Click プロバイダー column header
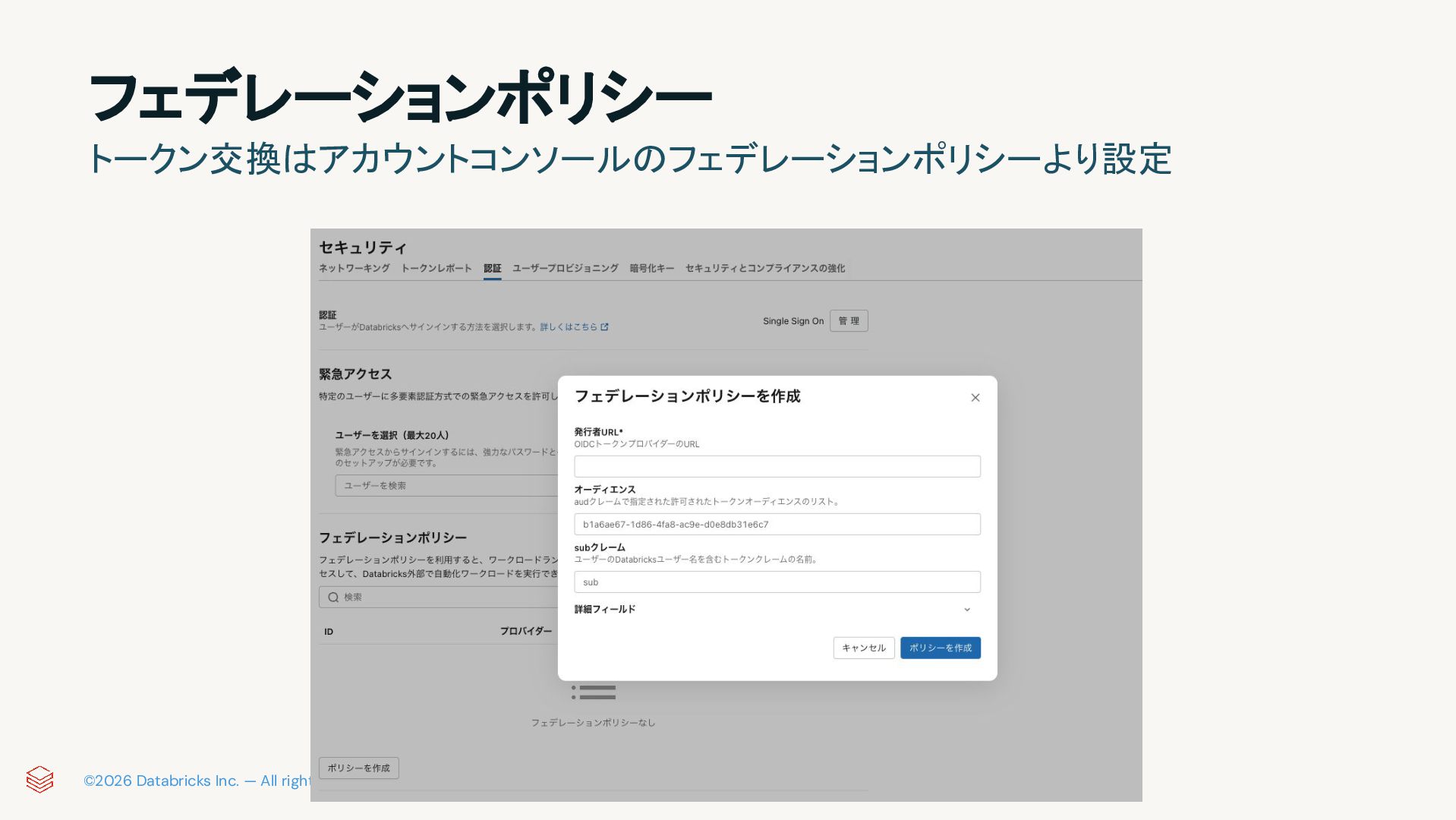 point(526,632)
